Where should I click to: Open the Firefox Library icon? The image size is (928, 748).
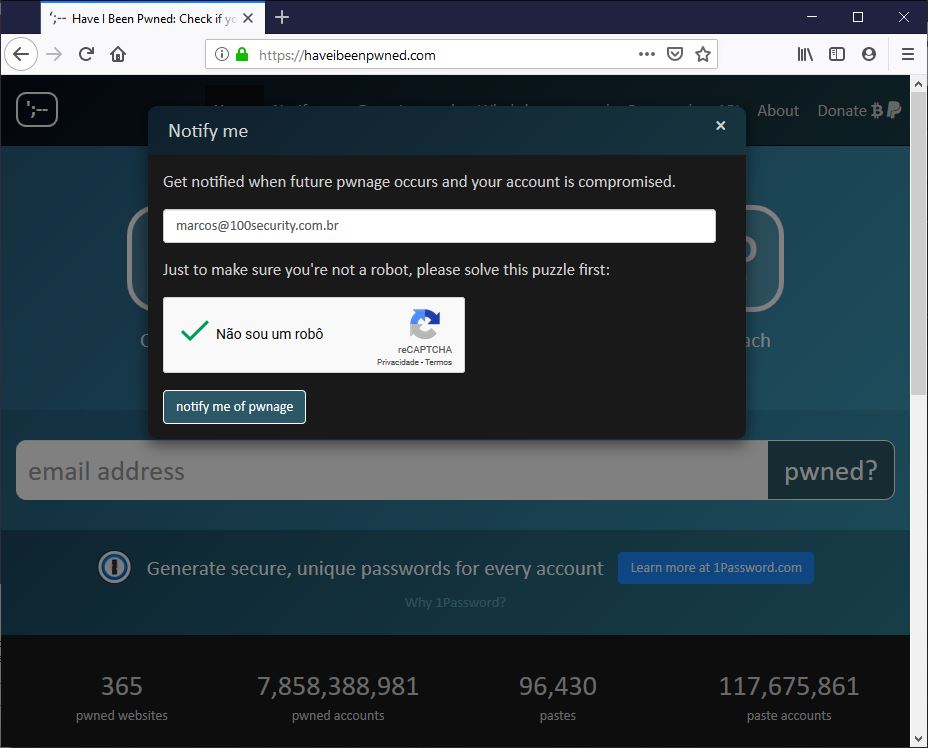click(805, 54)
